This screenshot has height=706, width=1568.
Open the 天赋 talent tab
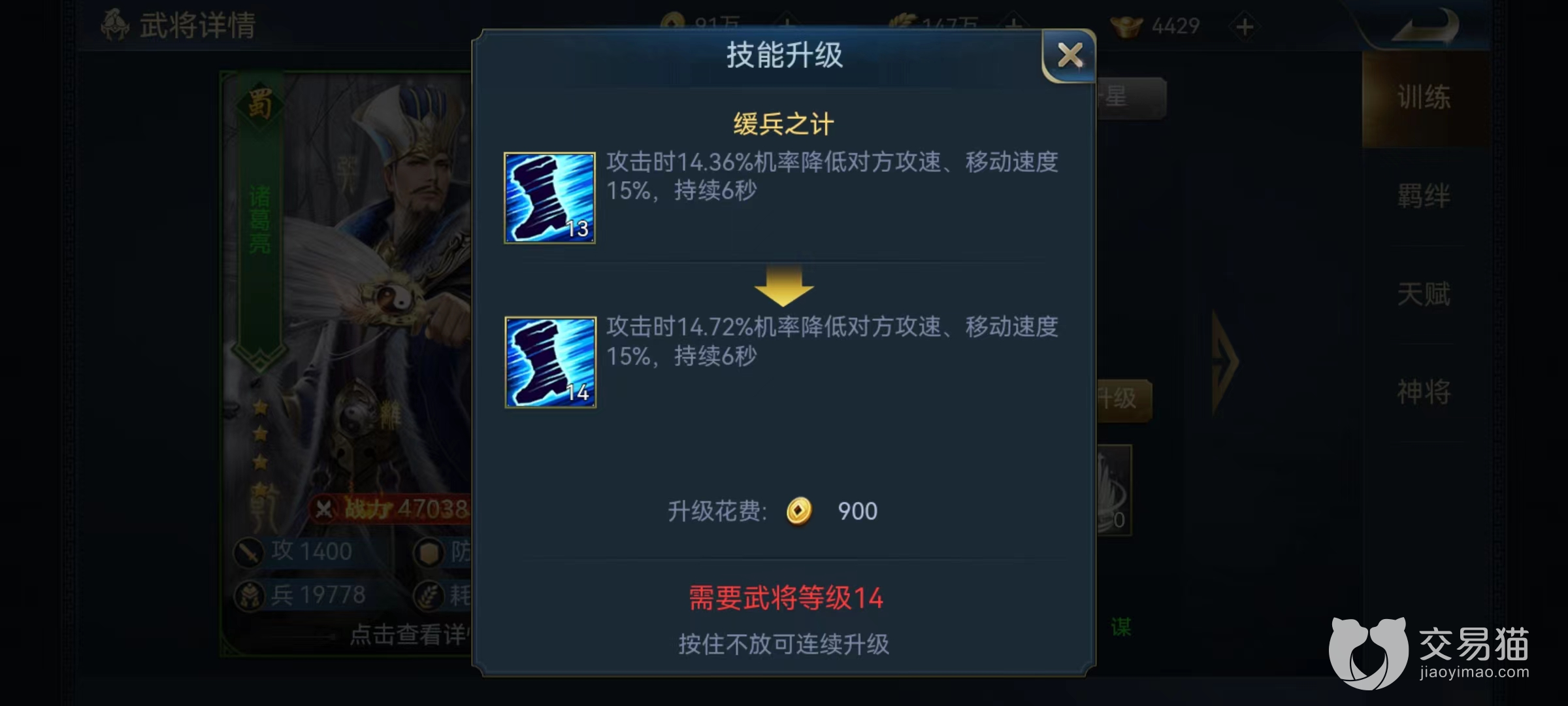pos(1424,294)
